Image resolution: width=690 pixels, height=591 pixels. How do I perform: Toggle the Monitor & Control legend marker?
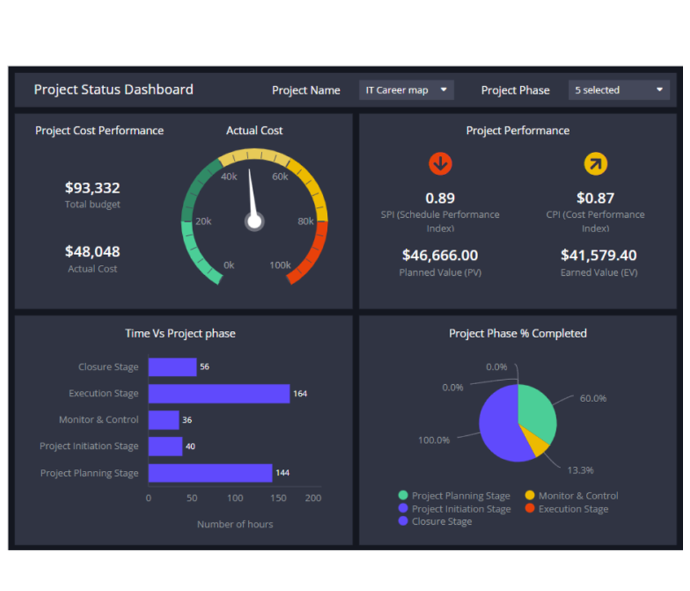tap(530, 496)
